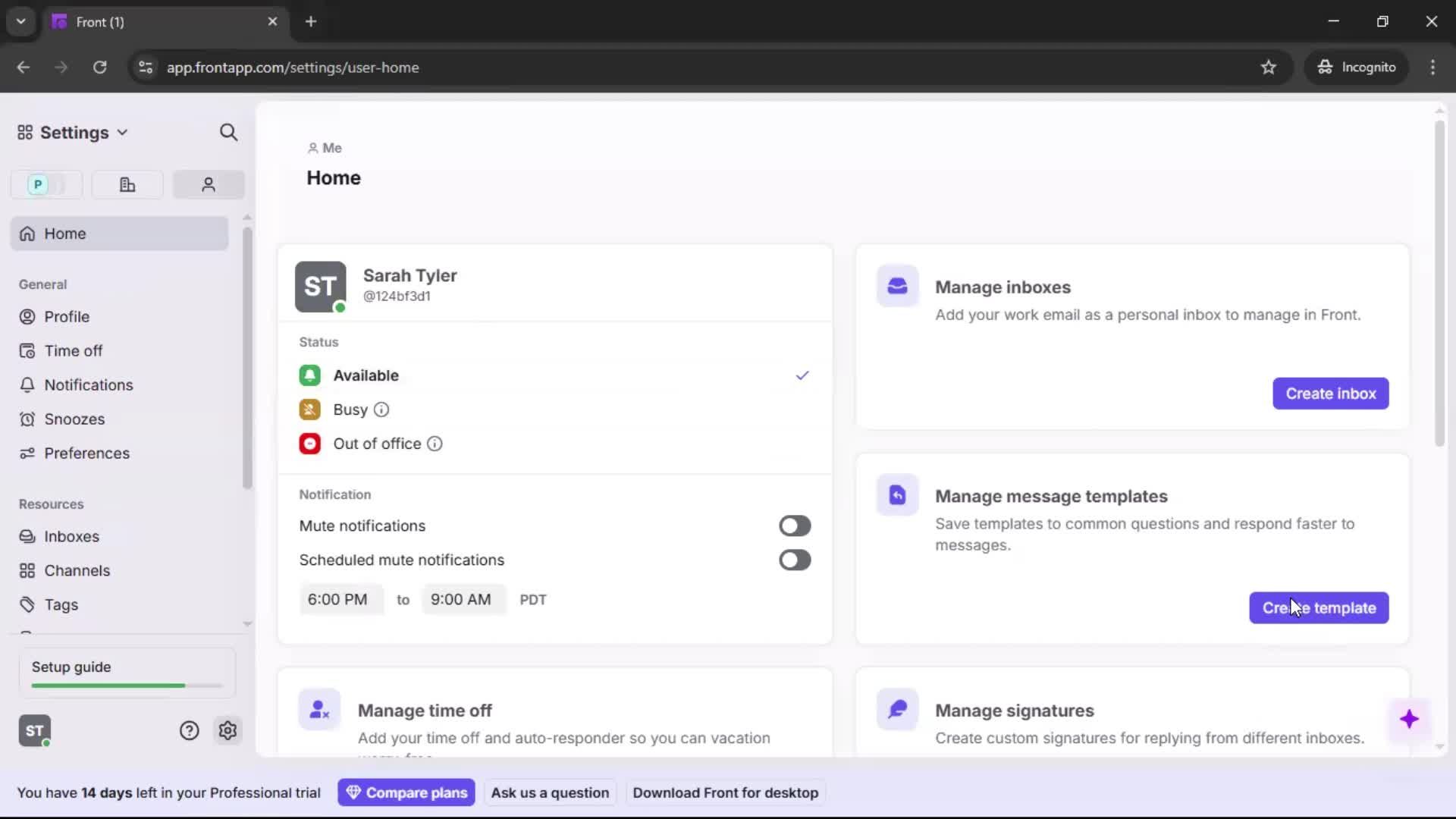Screen dimensions: 1456x819
Task: Select the company settings building icon
Action: click(127, 184)
